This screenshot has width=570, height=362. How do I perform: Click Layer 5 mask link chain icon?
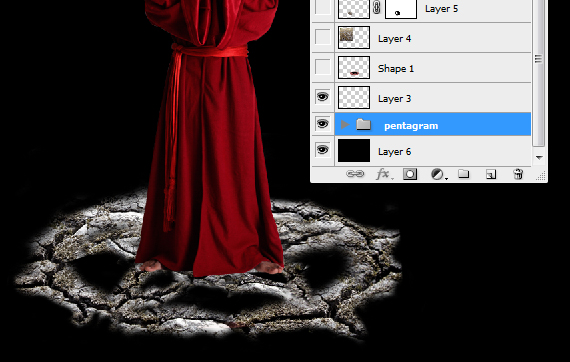pos(377,8)
